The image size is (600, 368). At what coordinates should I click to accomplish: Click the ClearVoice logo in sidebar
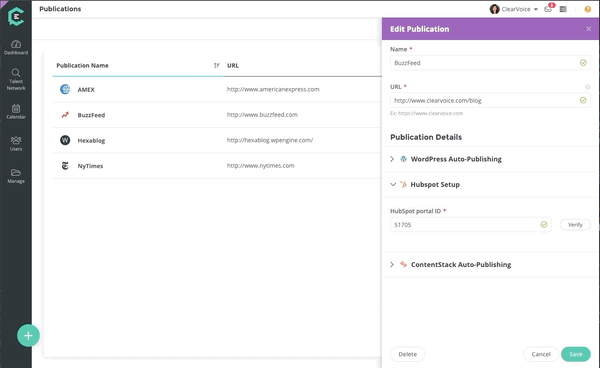pyautogui.click(x=16, y=16)
